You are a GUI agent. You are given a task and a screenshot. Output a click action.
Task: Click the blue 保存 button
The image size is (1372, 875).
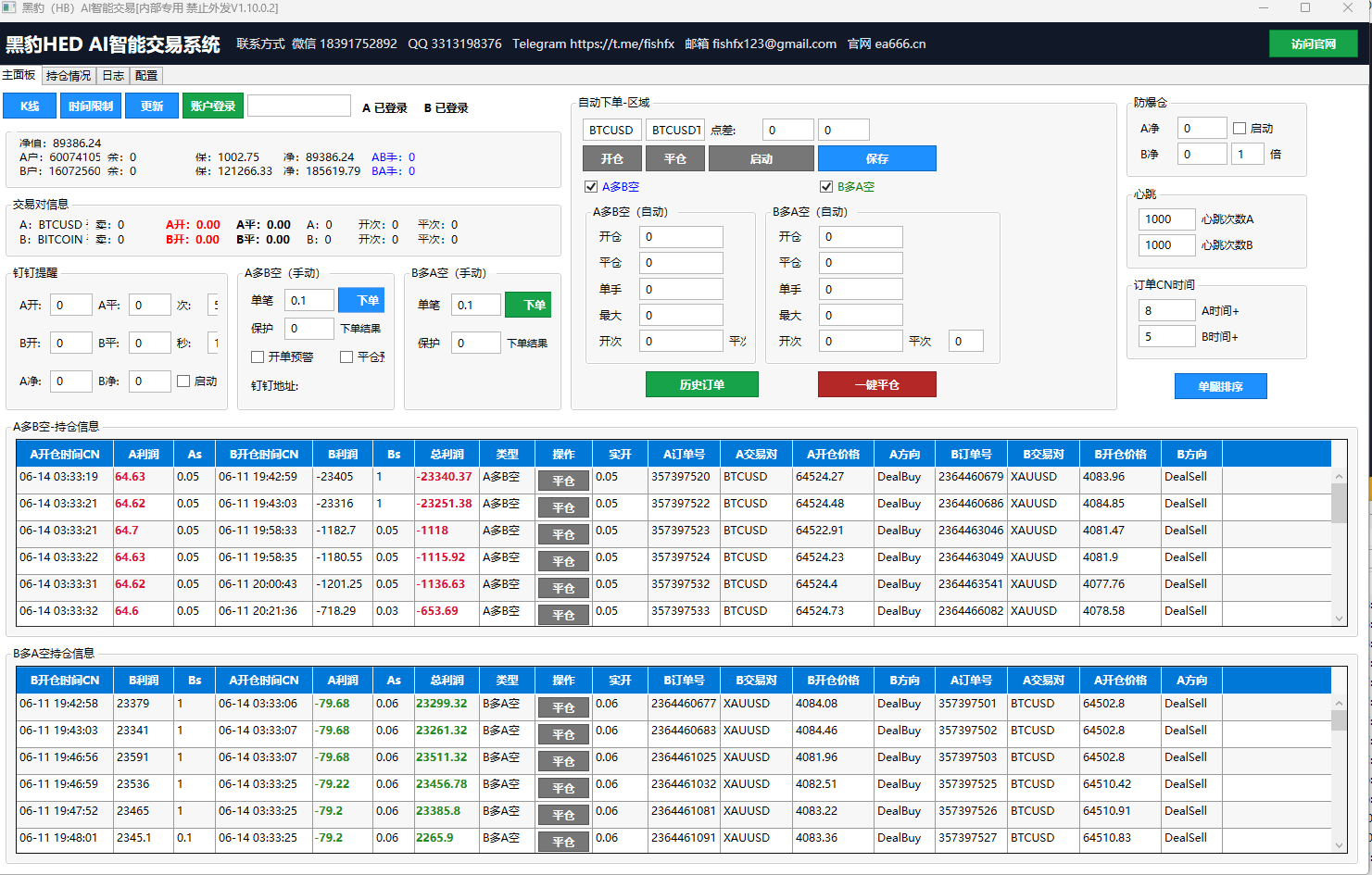(x=876, y=158)
